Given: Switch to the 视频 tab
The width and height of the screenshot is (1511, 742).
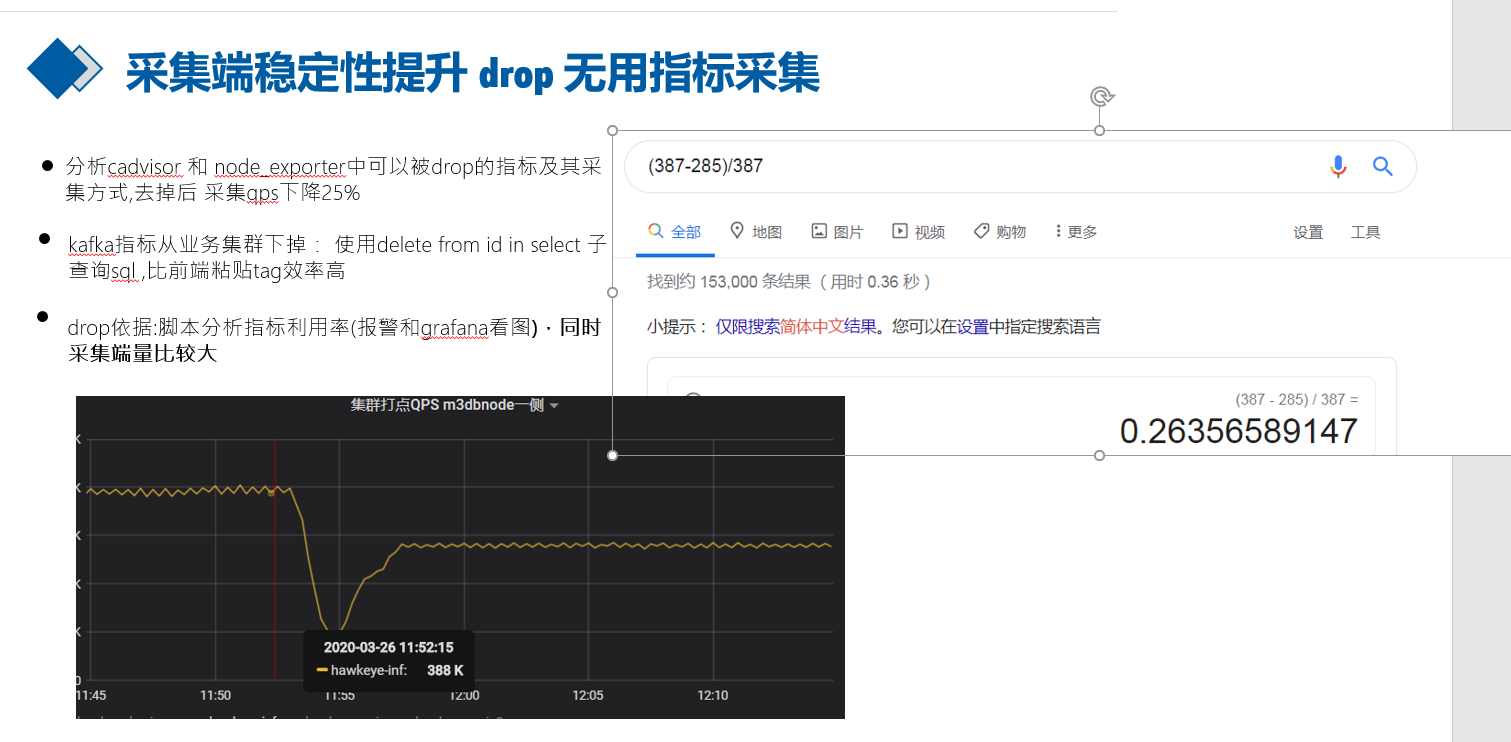Looking at the screenshot, I should 918,232.
